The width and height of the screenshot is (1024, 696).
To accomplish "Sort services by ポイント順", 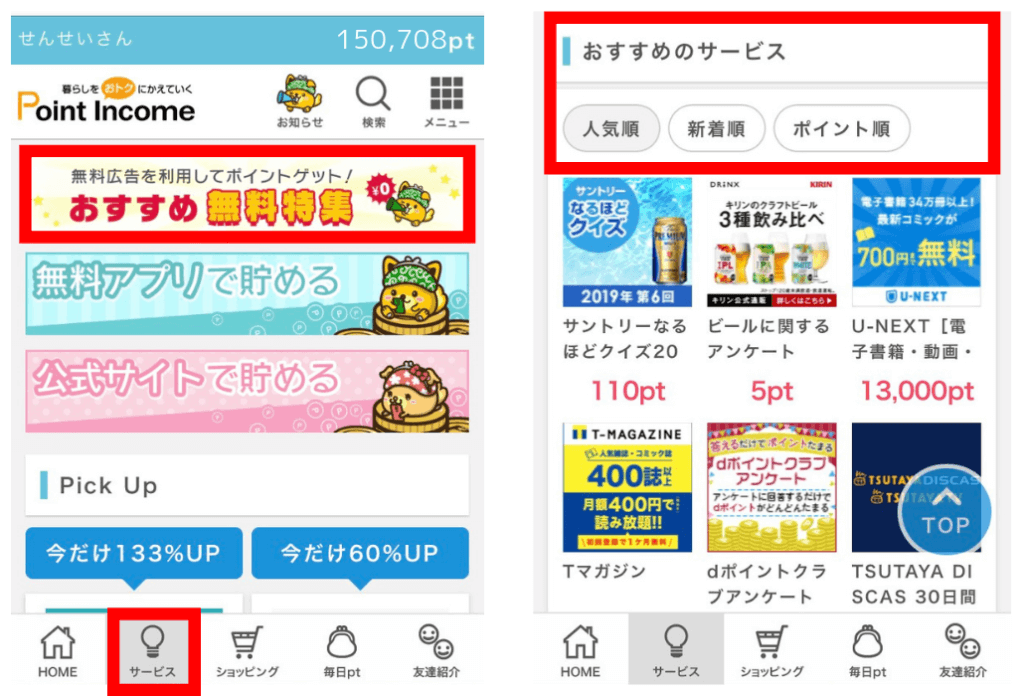I will [x=842, y=129].
